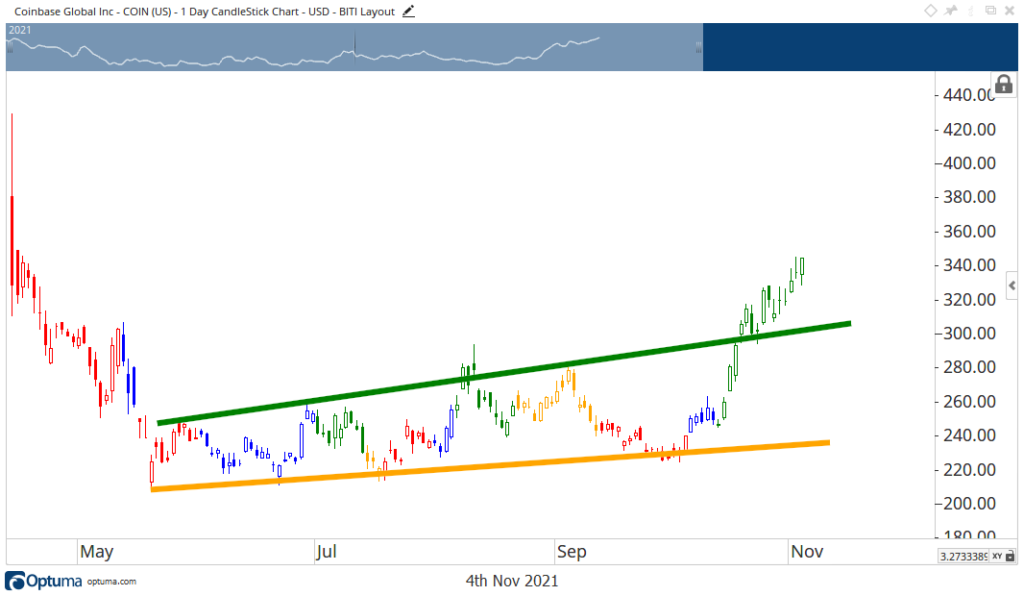Click the 440.00 price scale label
Image resolution: width=1024 pixels, height=596 pixels.
969,95
